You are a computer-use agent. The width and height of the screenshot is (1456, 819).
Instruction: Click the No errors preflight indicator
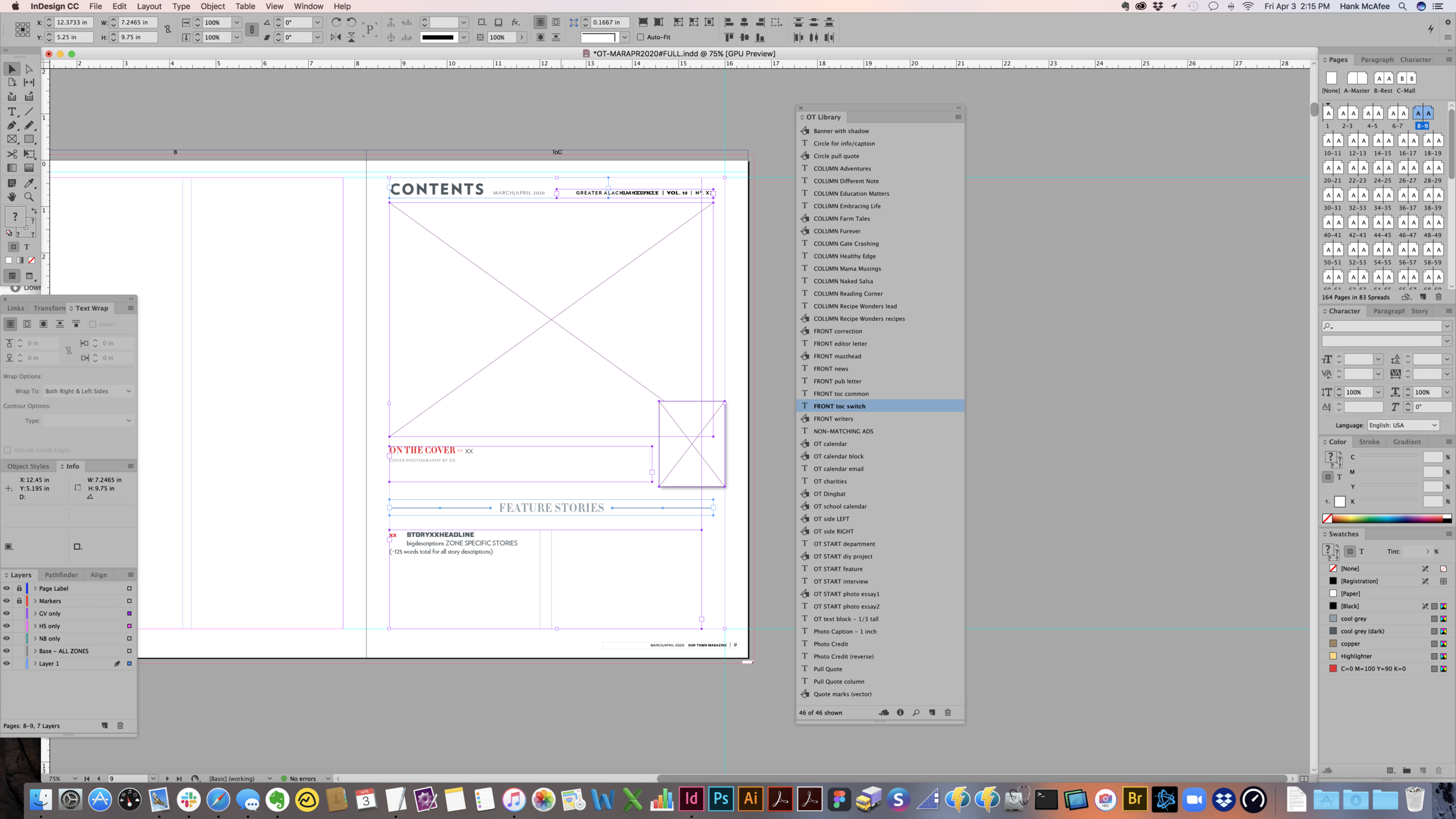[x=303, y=778]
